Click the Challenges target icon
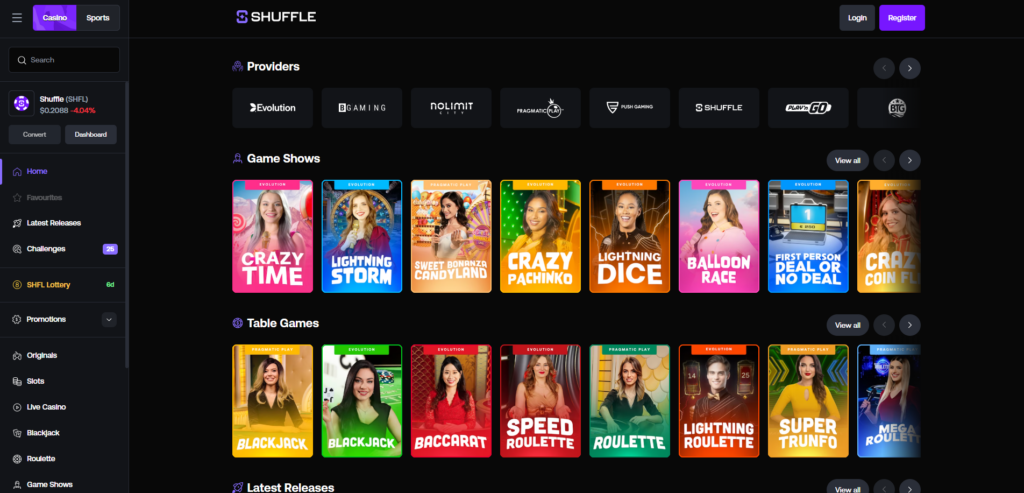 pos(17,249)
